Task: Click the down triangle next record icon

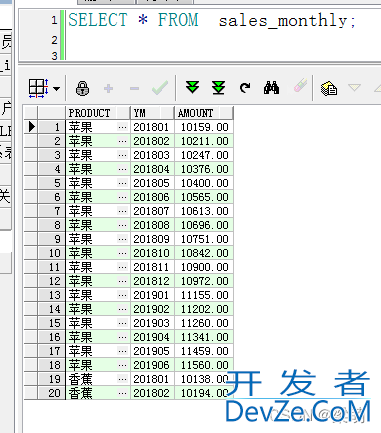Action: tap(354, 88)
